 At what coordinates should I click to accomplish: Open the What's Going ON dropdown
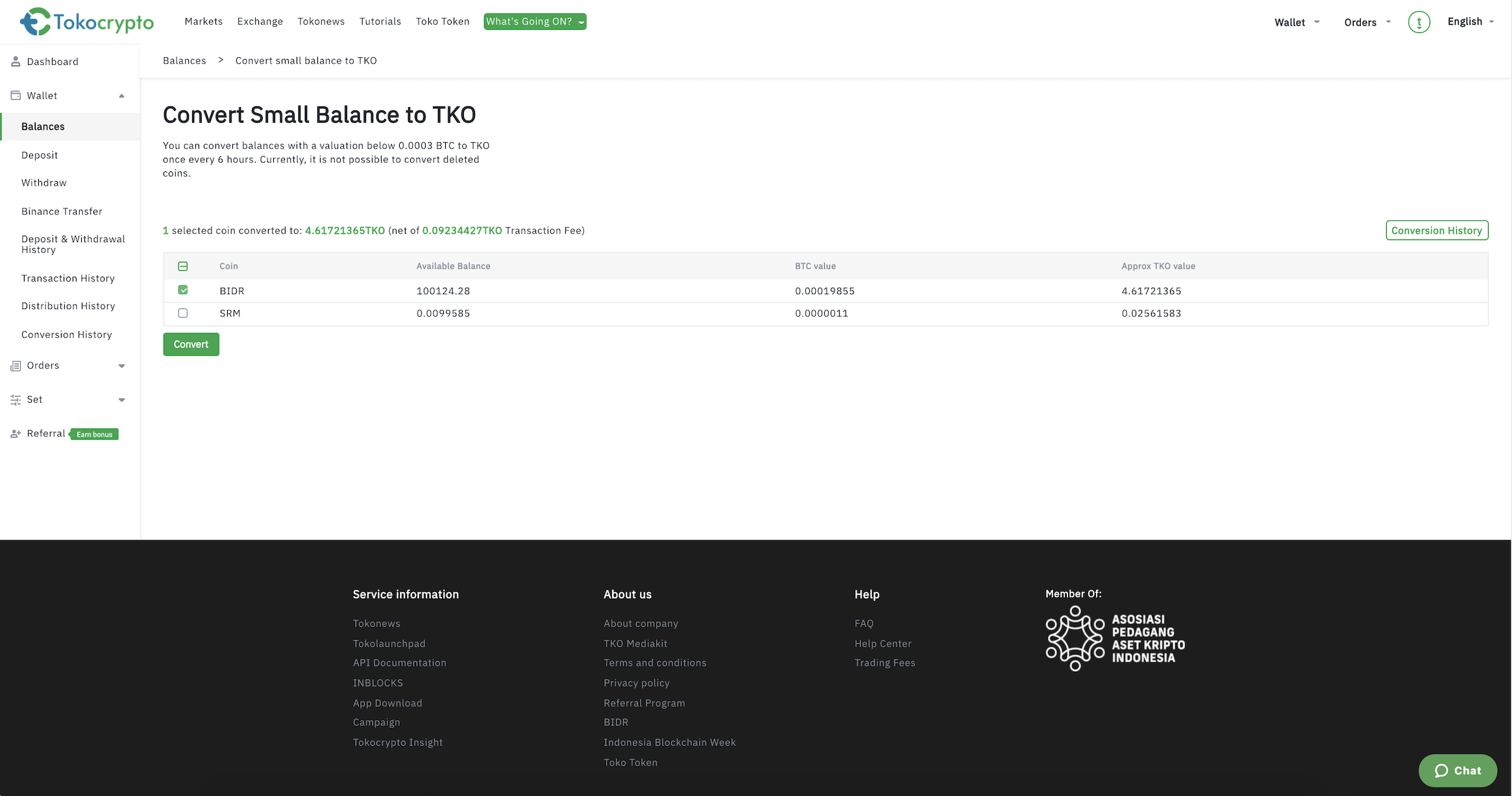534,21
